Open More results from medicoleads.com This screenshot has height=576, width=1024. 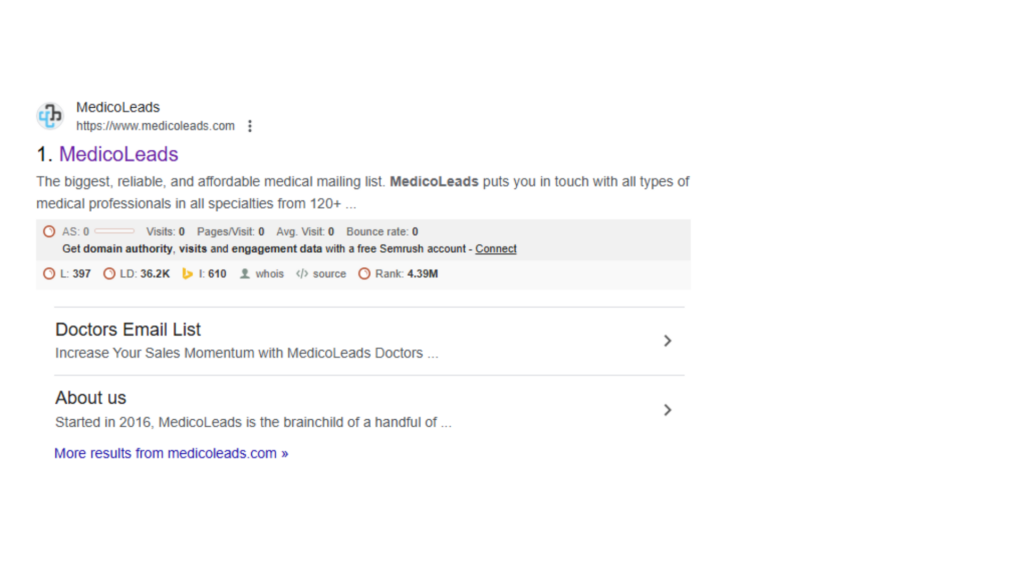coord(171,453)
